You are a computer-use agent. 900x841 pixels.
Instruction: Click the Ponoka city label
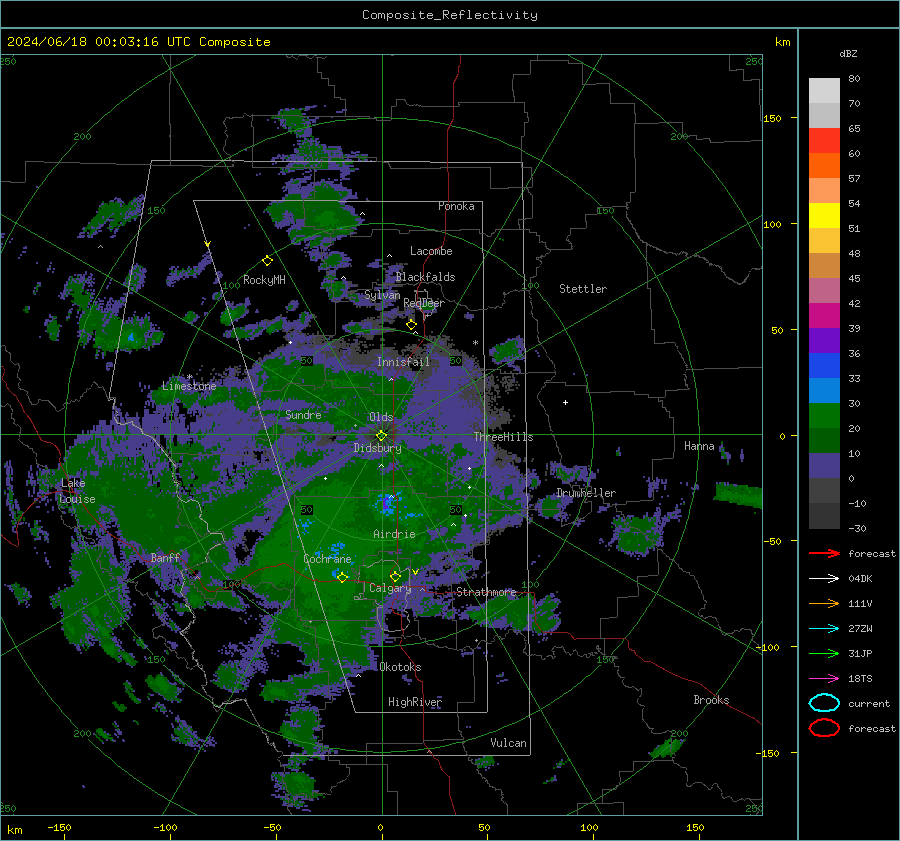click(456, 206)
